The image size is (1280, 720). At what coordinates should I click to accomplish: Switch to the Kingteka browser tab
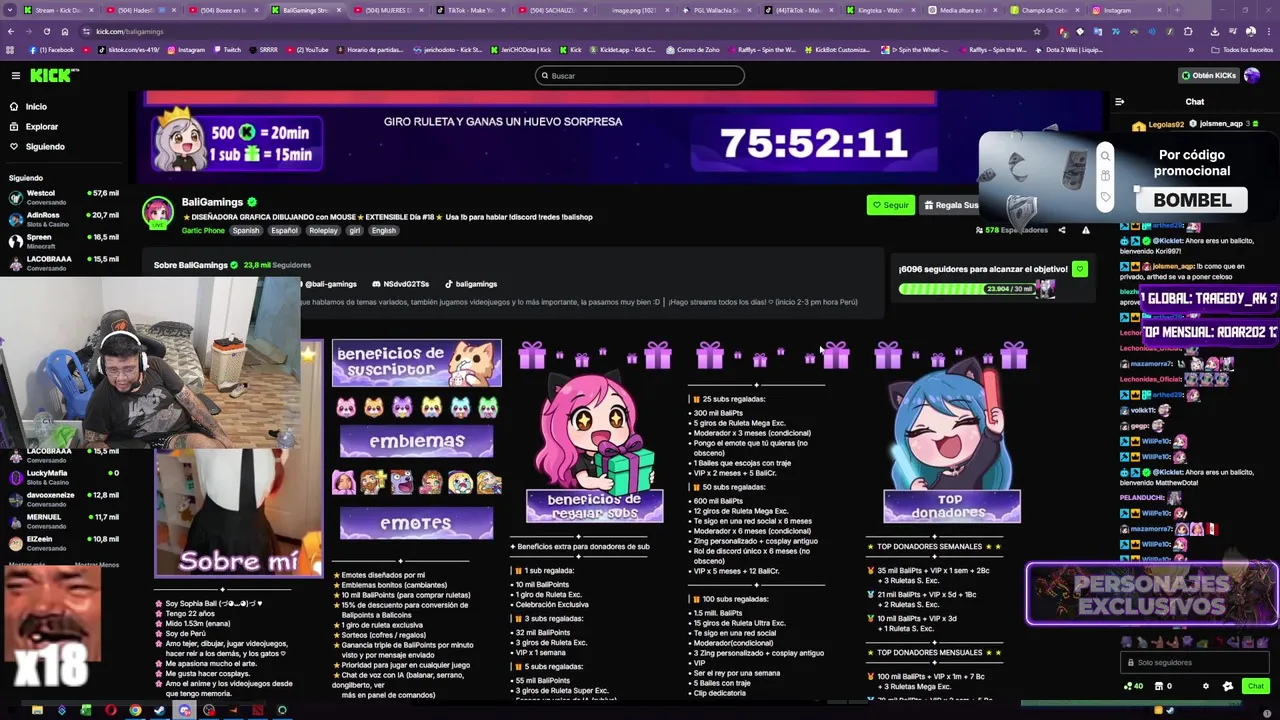coord(880,10)
